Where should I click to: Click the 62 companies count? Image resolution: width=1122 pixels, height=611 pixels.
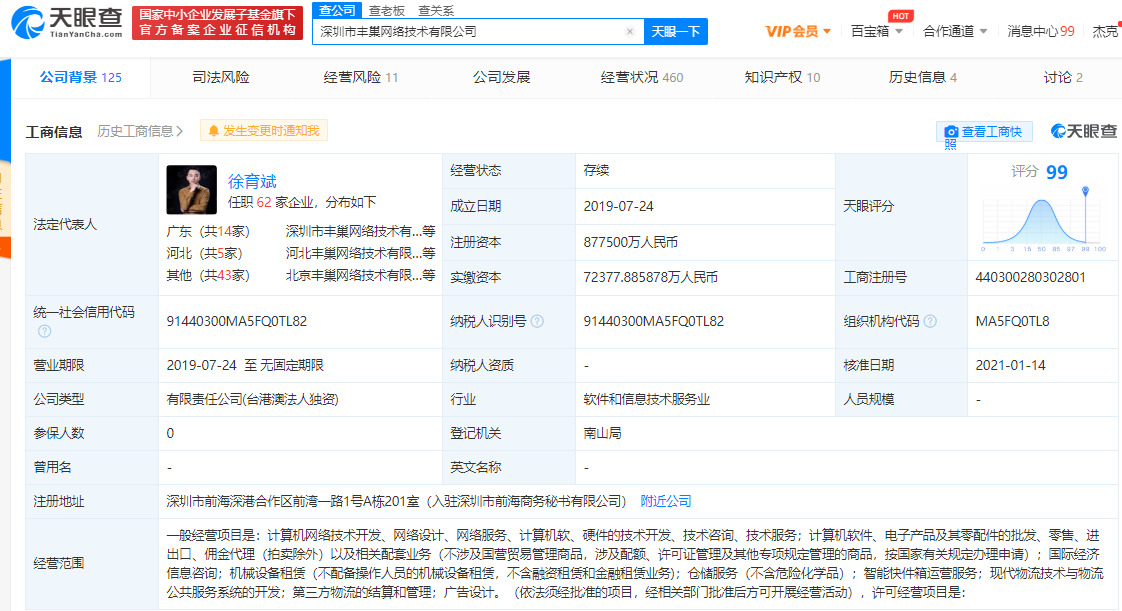[x=264, y=202]
